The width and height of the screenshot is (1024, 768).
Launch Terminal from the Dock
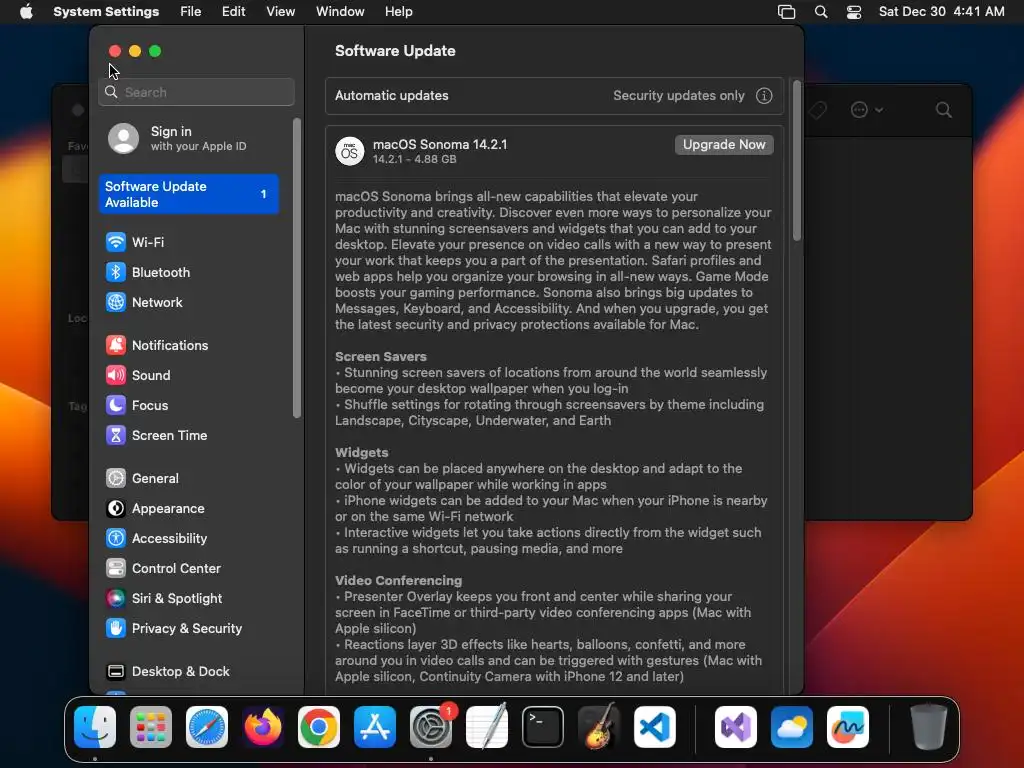coord(543,727)
